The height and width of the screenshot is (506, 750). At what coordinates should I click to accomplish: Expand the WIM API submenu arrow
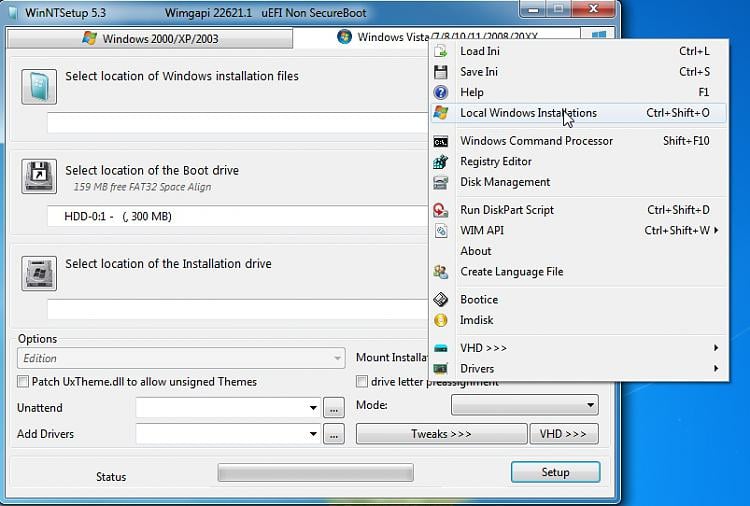[x=716, y=230]
